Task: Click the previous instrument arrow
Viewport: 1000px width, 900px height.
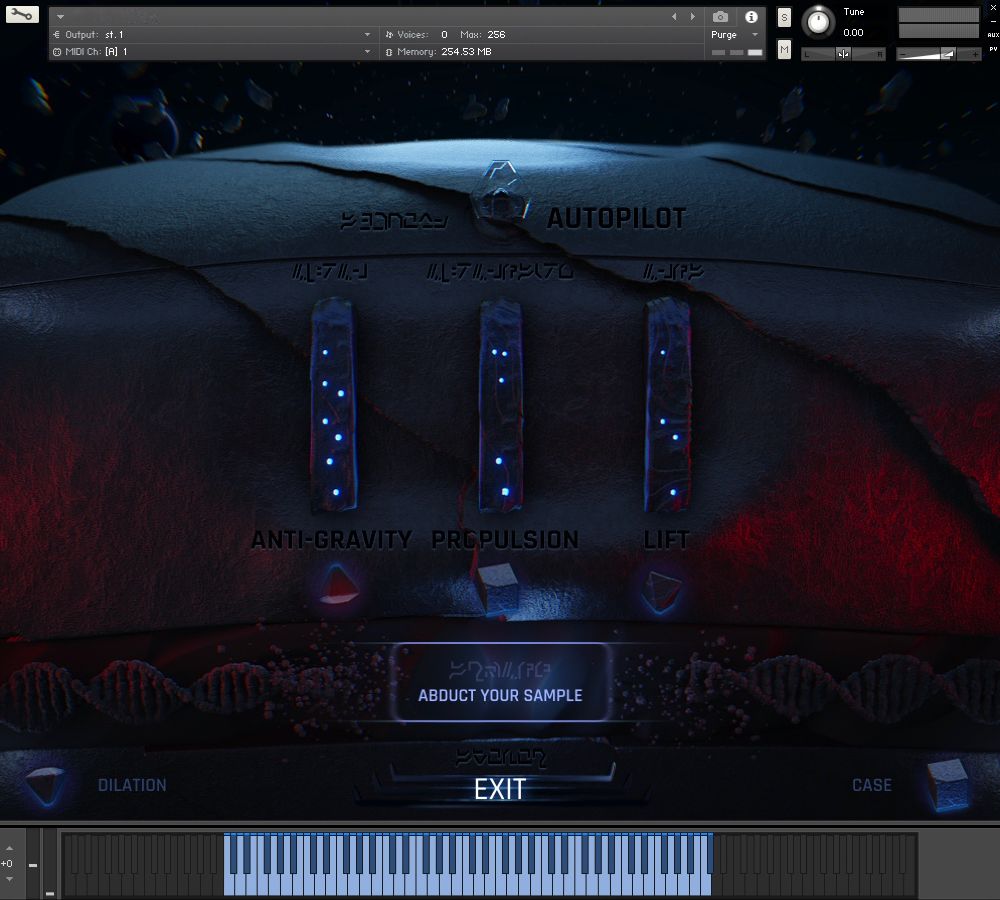Action: pos(675,16)
